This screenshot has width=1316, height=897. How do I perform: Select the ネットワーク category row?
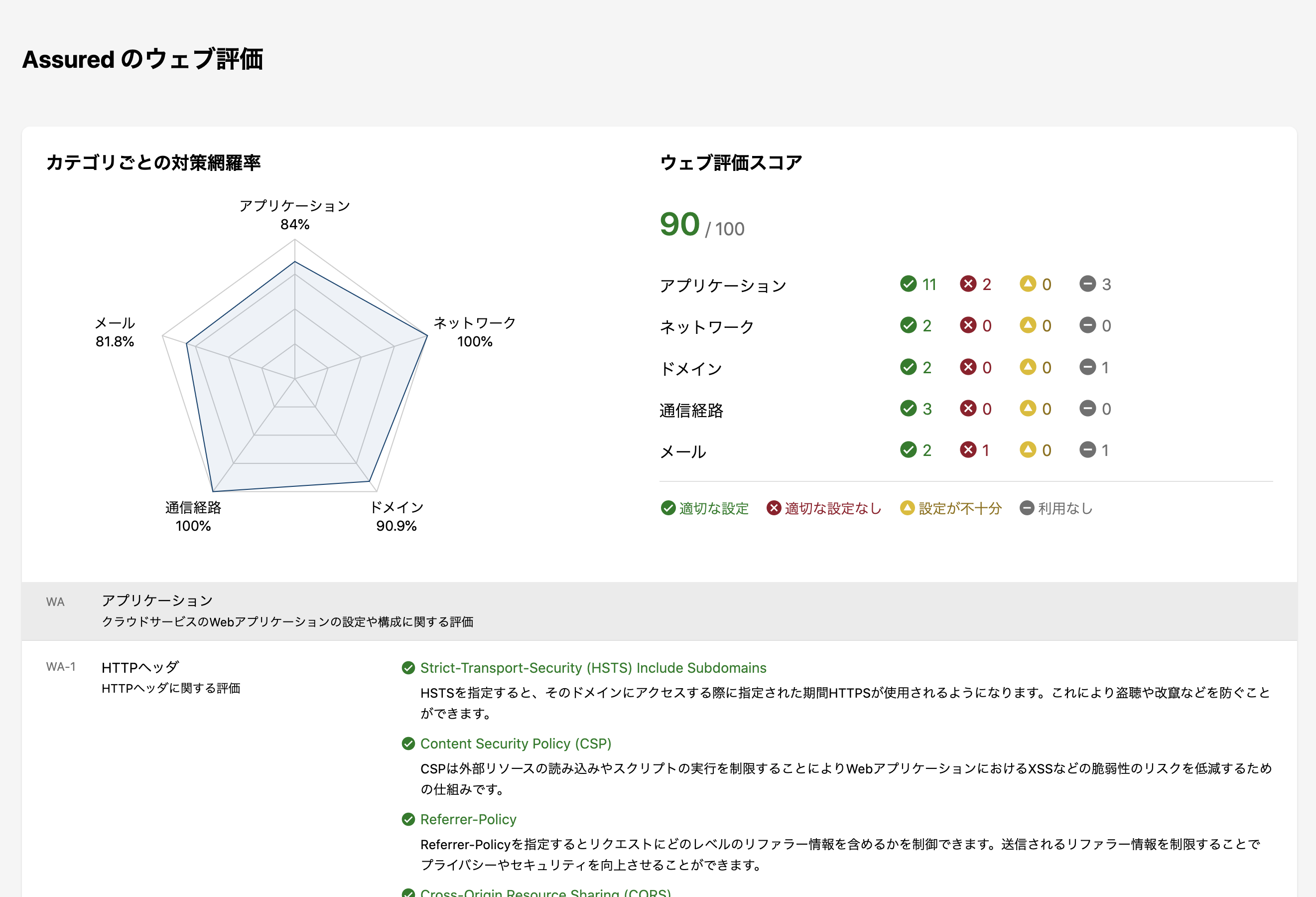point(707,326)
